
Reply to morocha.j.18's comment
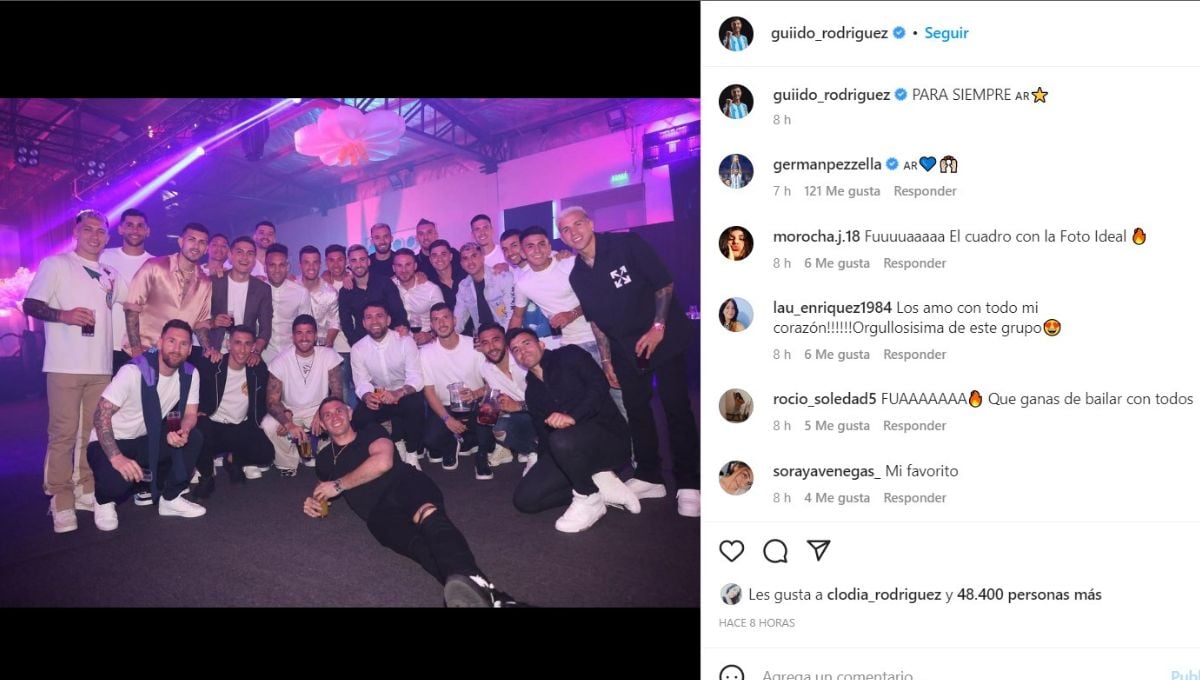coord(915,263)
